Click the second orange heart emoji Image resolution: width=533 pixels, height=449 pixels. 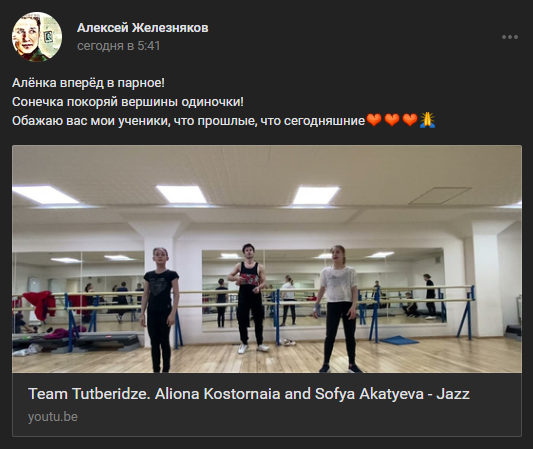tap(392, 120)
